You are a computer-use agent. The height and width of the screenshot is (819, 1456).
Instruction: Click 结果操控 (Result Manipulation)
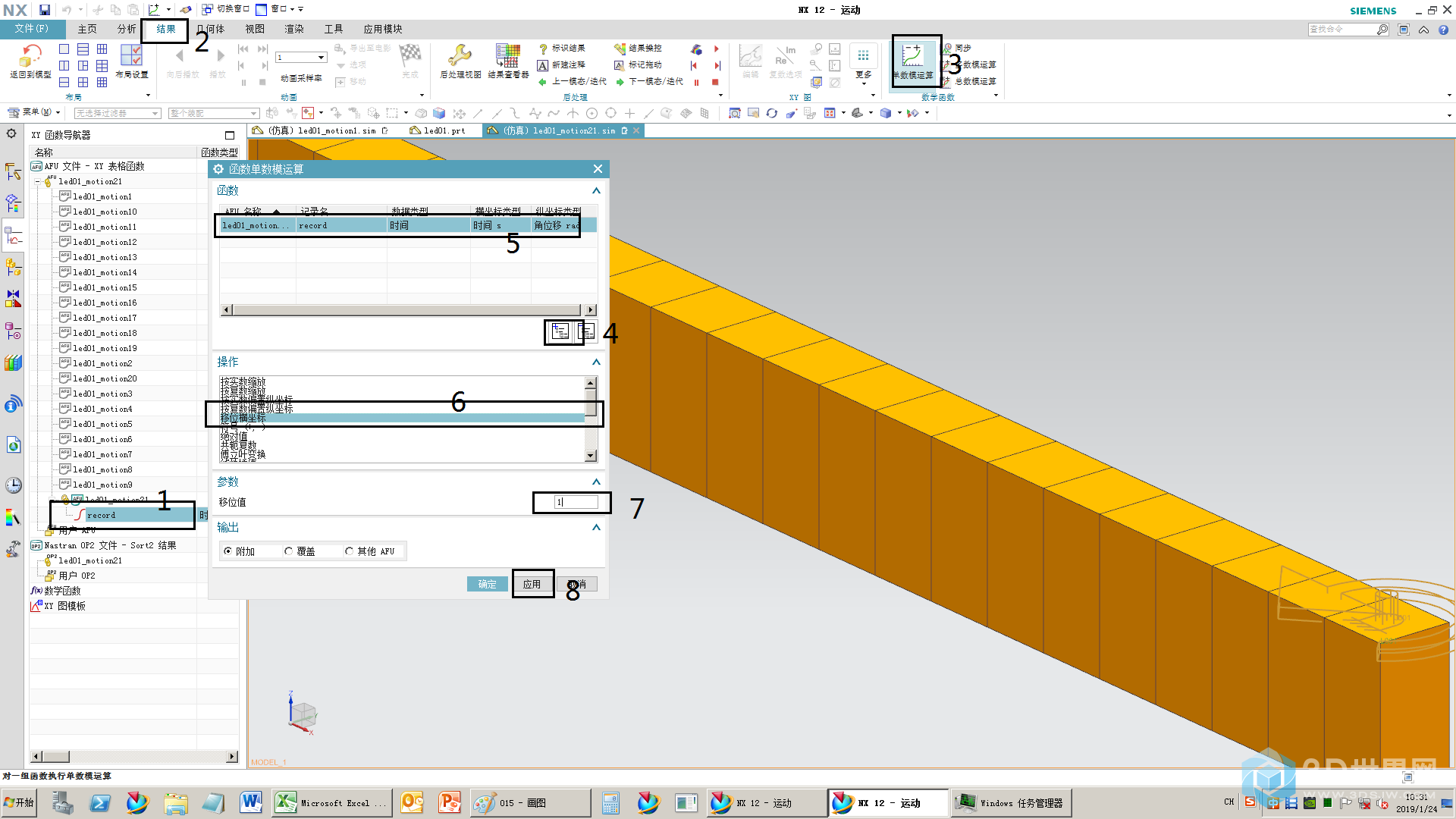coord(639,49)
